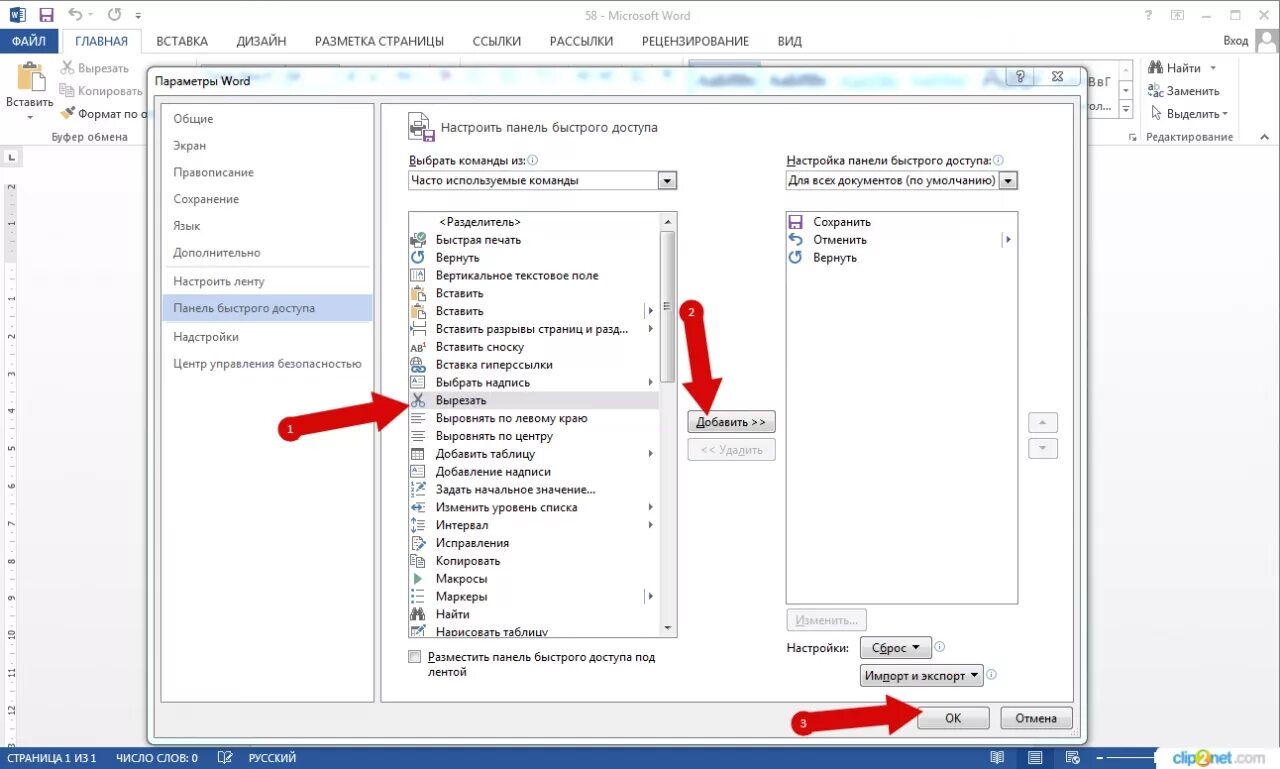Click the Vertical text box icon in the list
The height and width of the screenshot is (769, 1280).
coord(418,276)
